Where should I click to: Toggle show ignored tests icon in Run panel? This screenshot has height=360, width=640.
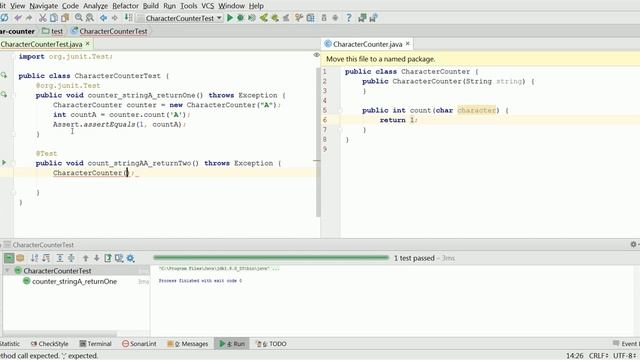(x=20, y=258)
